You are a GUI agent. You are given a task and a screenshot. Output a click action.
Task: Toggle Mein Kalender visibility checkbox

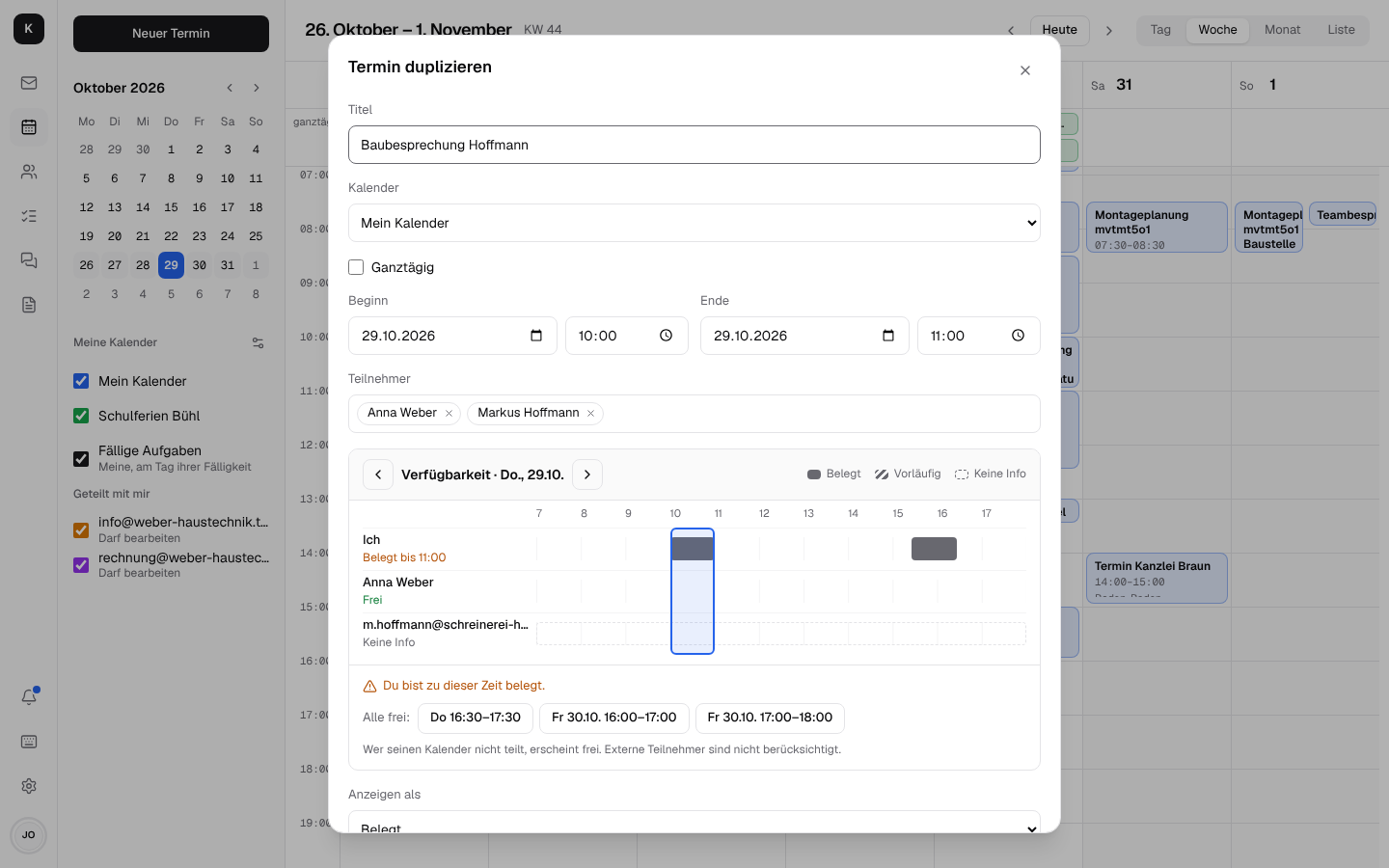click(81, 381)
